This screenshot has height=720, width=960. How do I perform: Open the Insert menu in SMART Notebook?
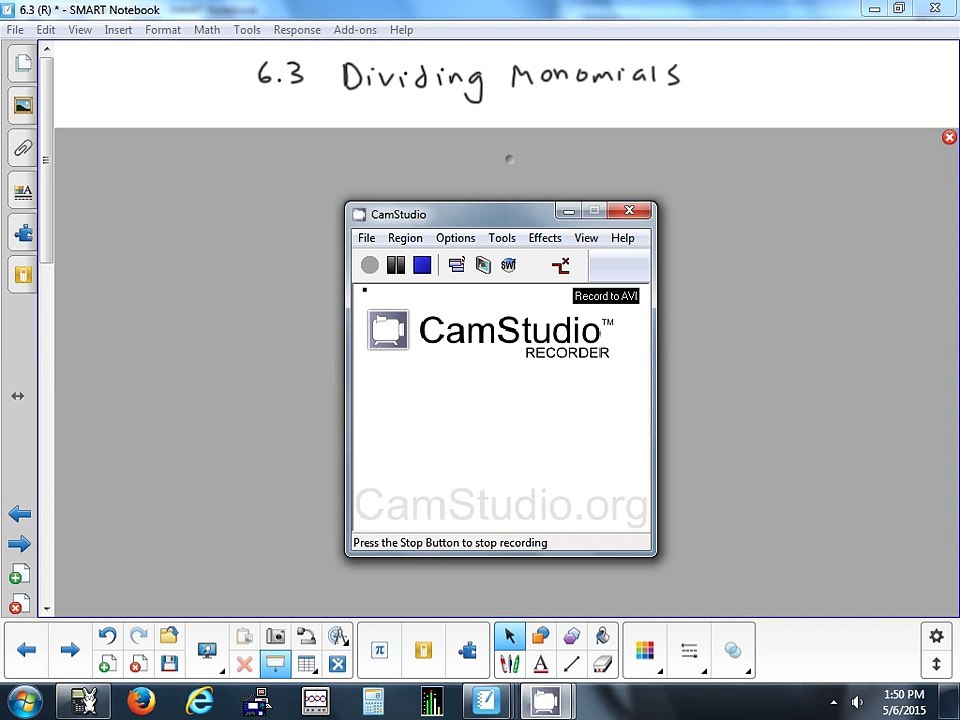[x=118, y=30]
